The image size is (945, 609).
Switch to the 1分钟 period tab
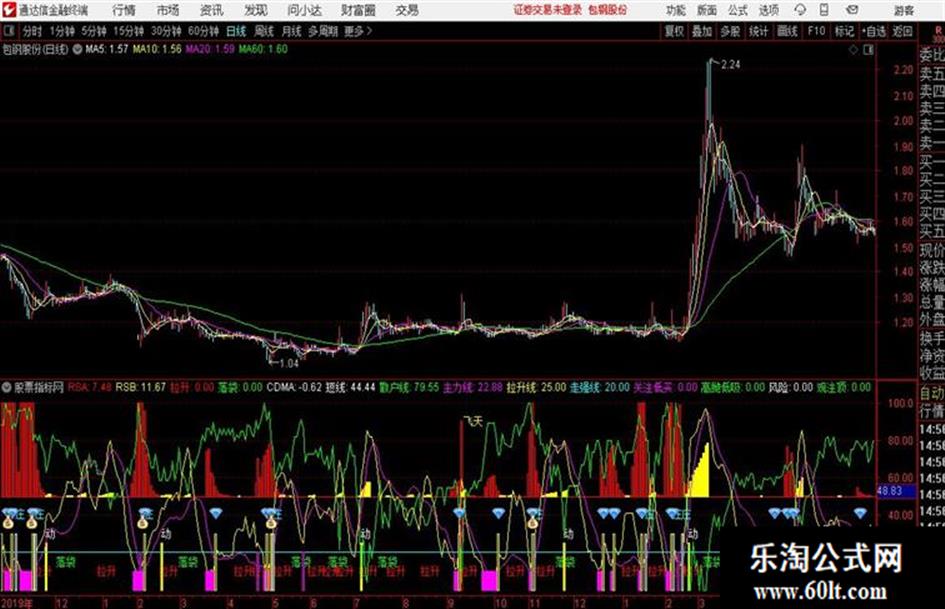tap(61, 31)
